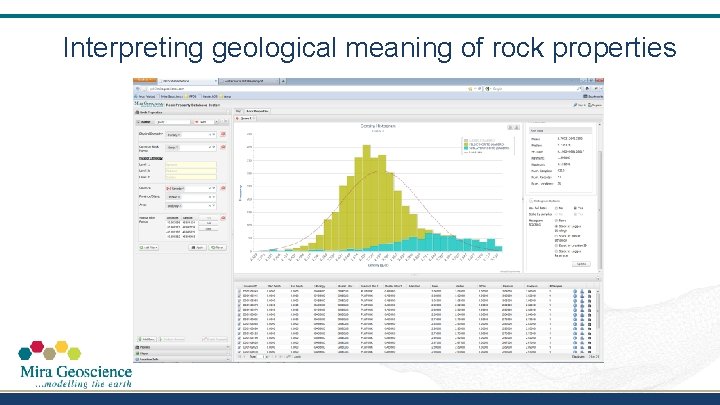720x405 pixels.
Task: Choose the last histogram stacking radio option
Action: pos(557,252)
